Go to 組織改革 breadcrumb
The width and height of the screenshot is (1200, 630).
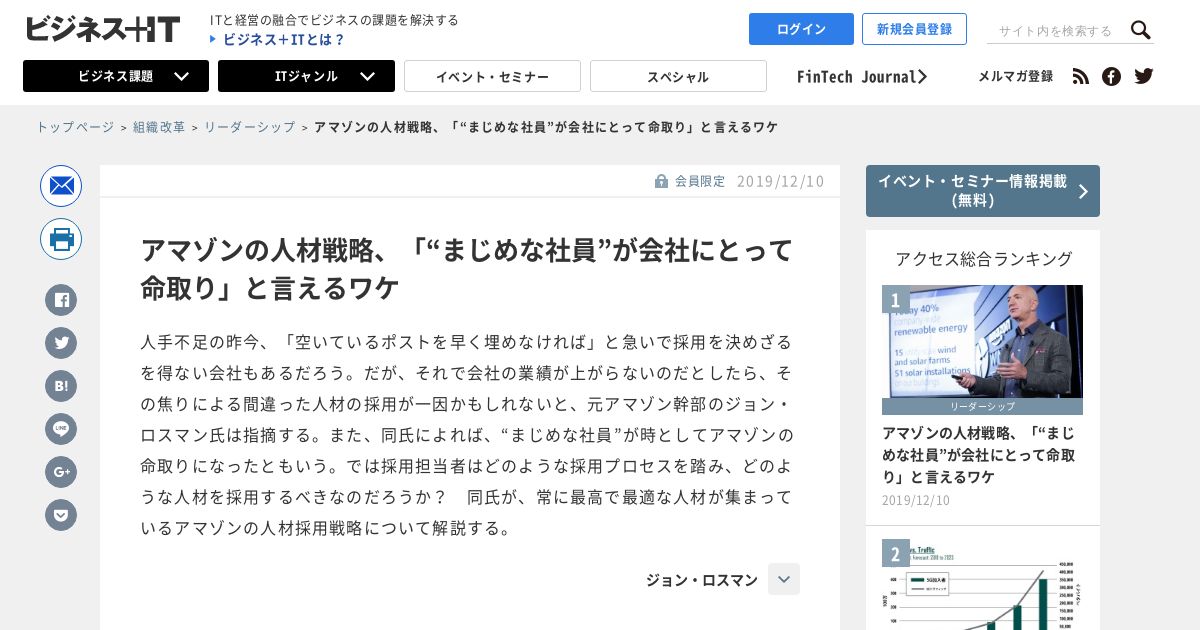tap(159, 127)
